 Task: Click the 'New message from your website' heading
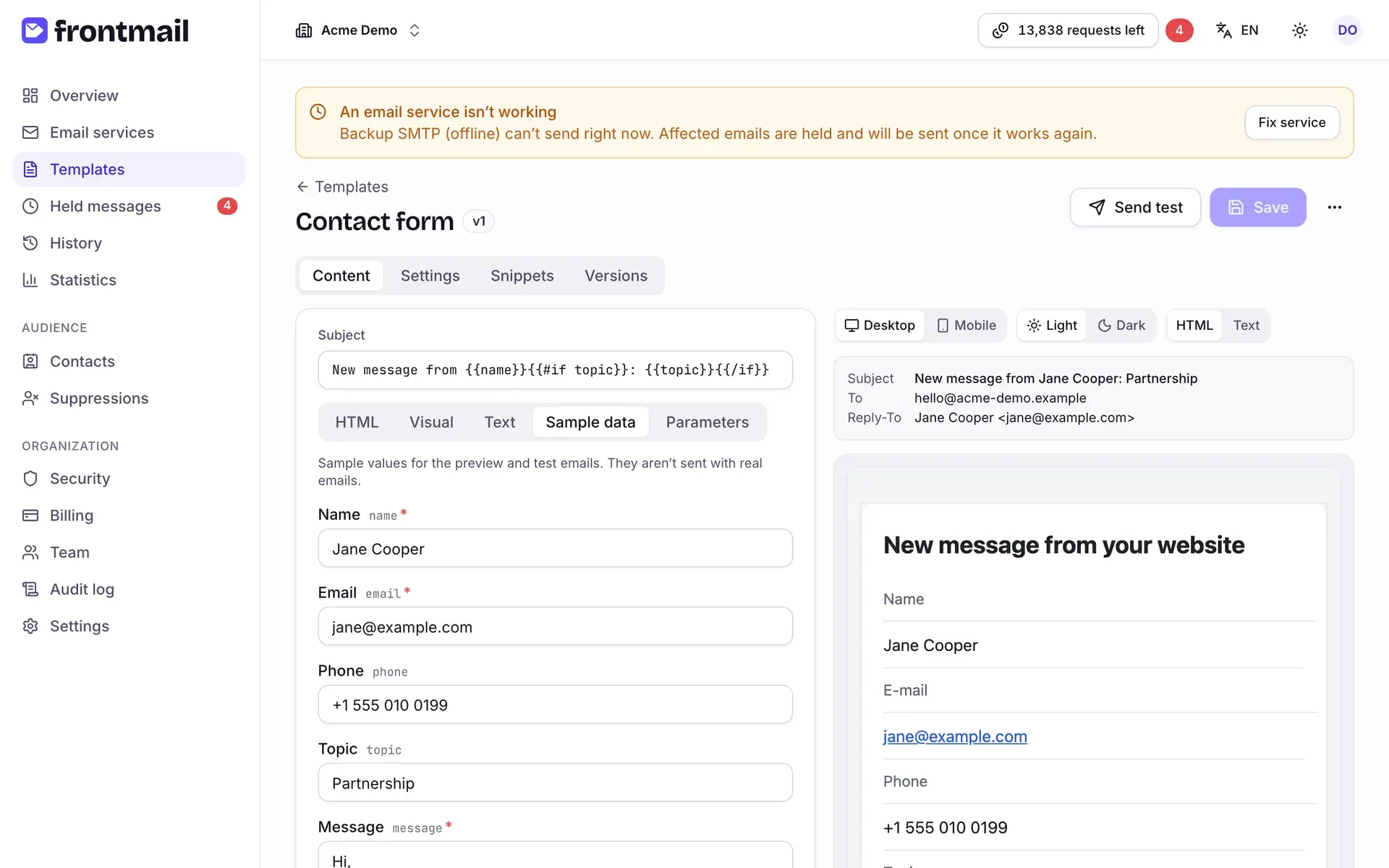[x=1063, y=545]
